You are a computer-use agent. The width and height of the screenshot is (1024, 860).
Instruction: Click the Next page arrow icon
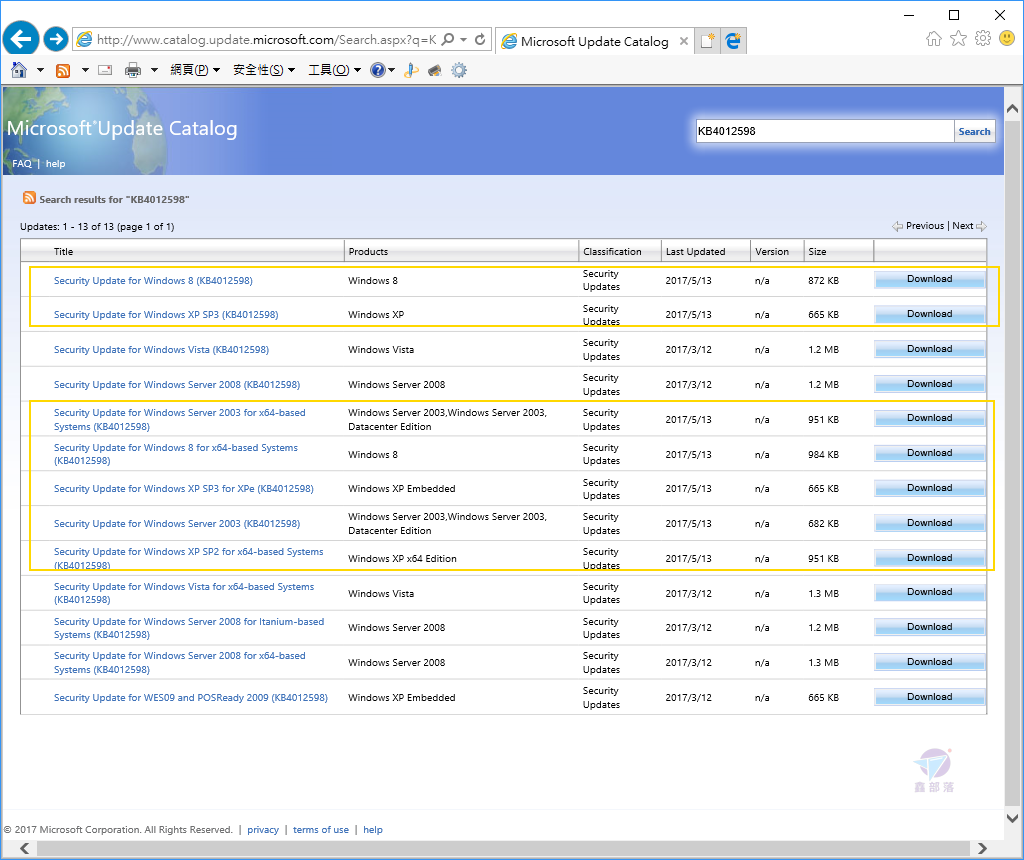[981, 227]
